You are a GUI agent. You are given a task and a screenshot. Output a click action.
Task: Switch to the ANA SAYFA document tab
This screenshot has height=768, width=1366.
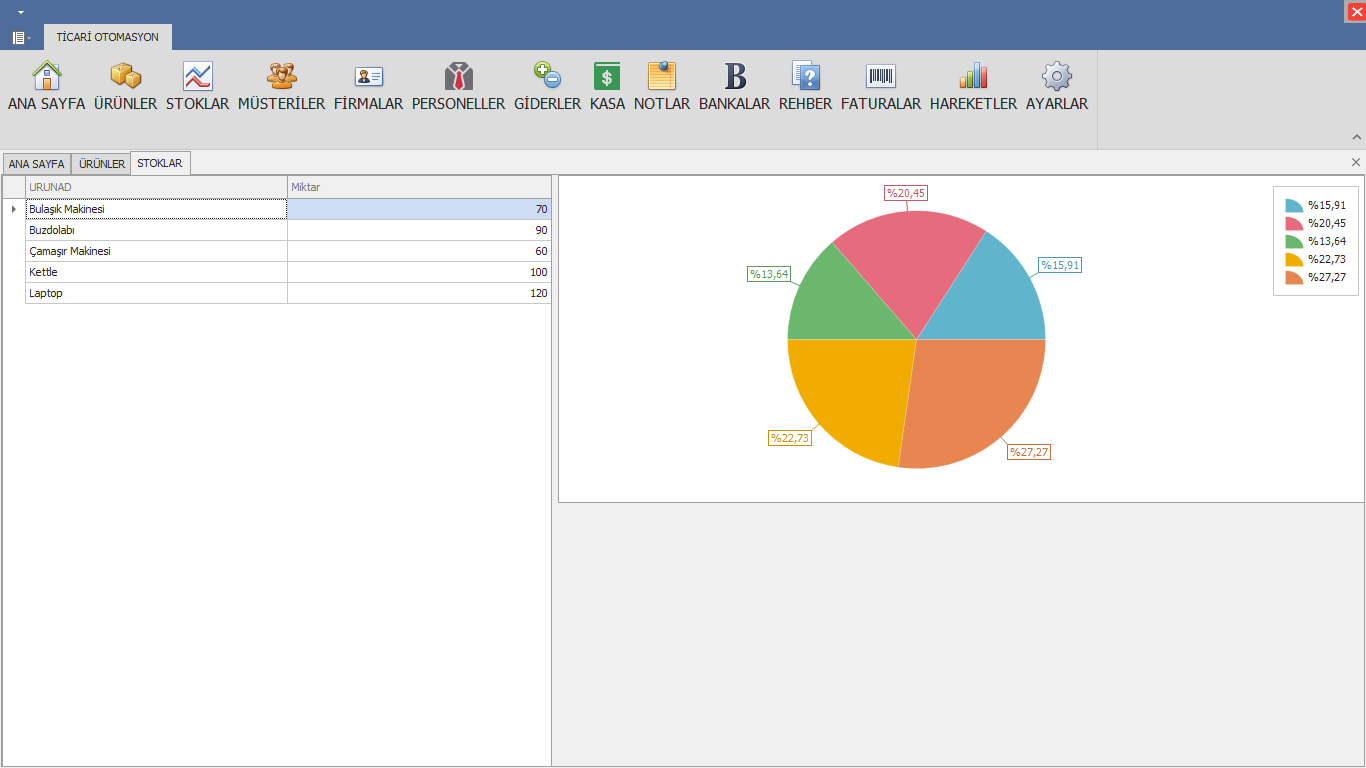37,164
